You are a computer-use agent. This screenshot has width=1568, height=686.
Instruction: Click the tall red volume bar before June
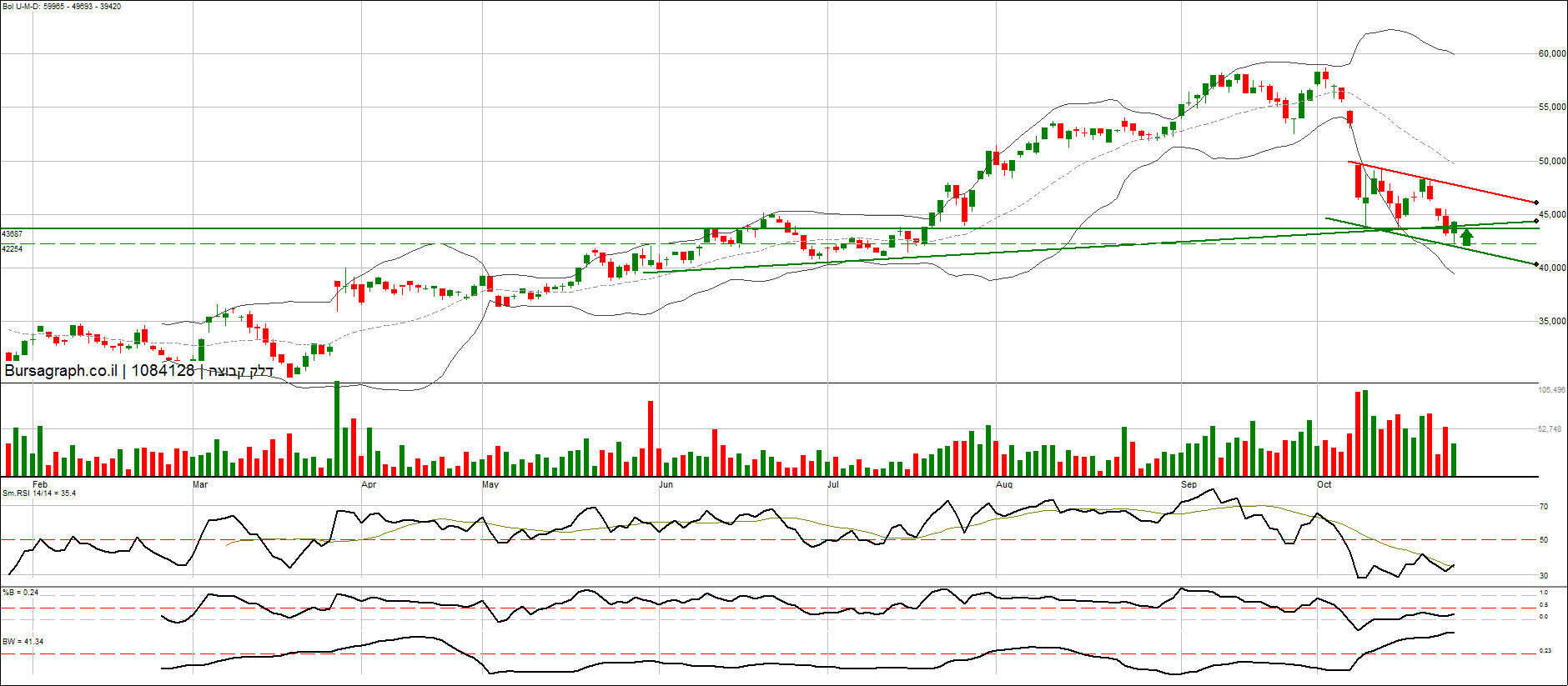651,438
